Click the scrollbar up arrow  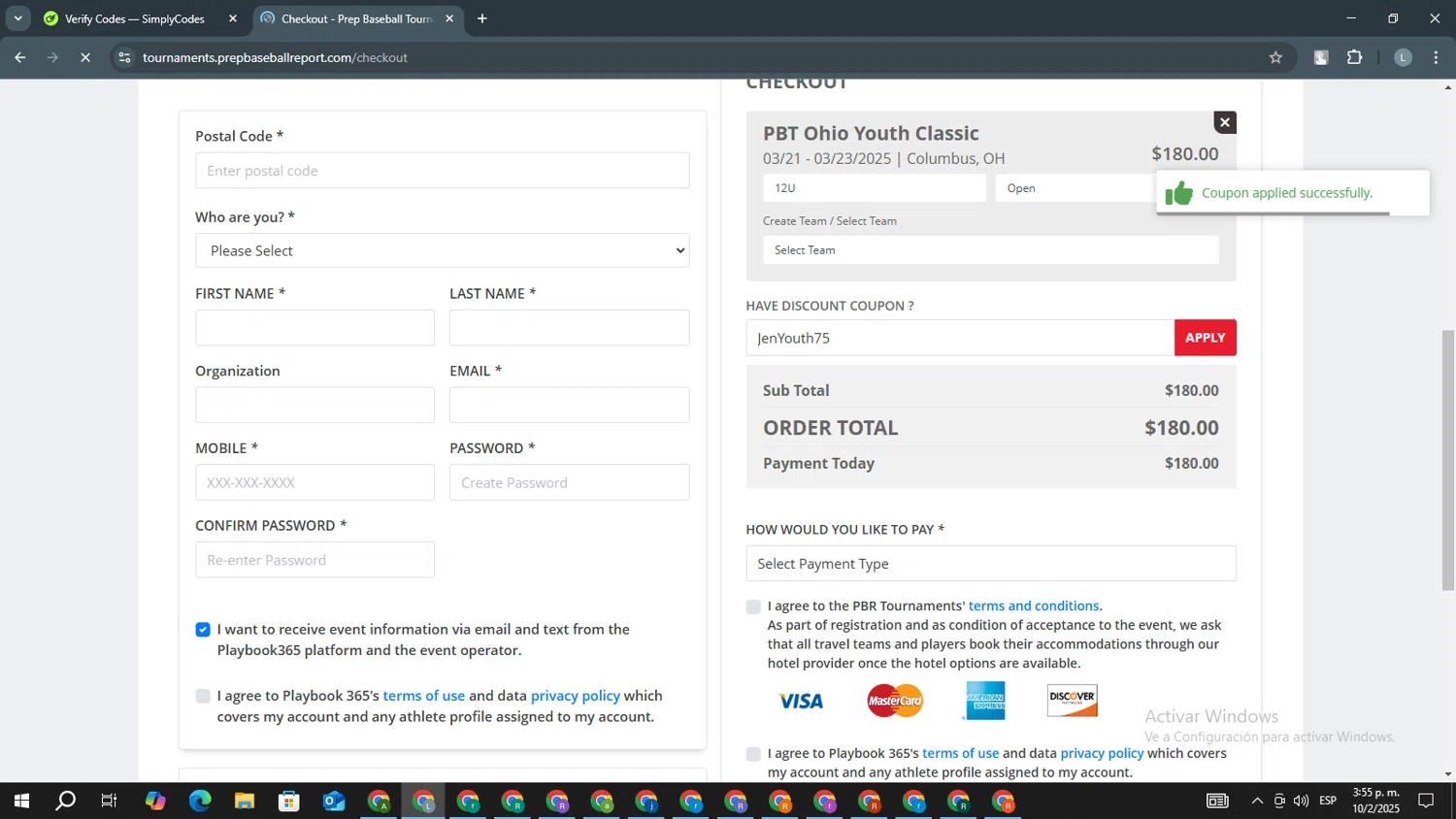tap(1448, 87)
